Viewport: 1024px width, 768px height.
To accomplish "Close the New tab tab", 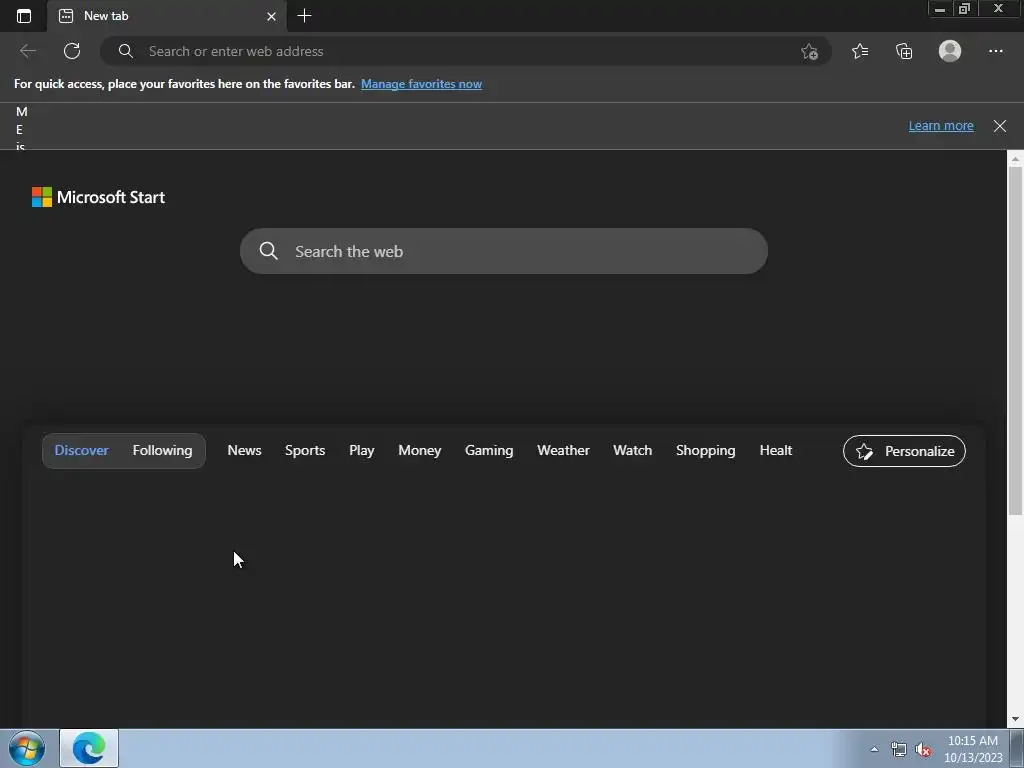I will pos(271,16).
